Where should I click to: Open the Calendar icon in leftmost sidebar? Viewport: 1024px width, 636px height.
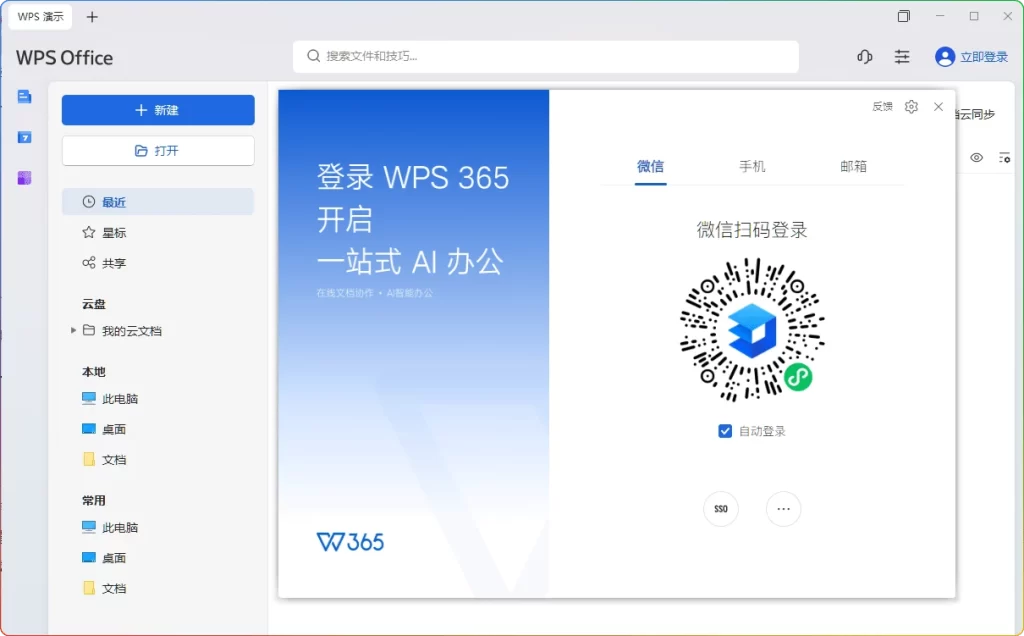click(22, 137)
